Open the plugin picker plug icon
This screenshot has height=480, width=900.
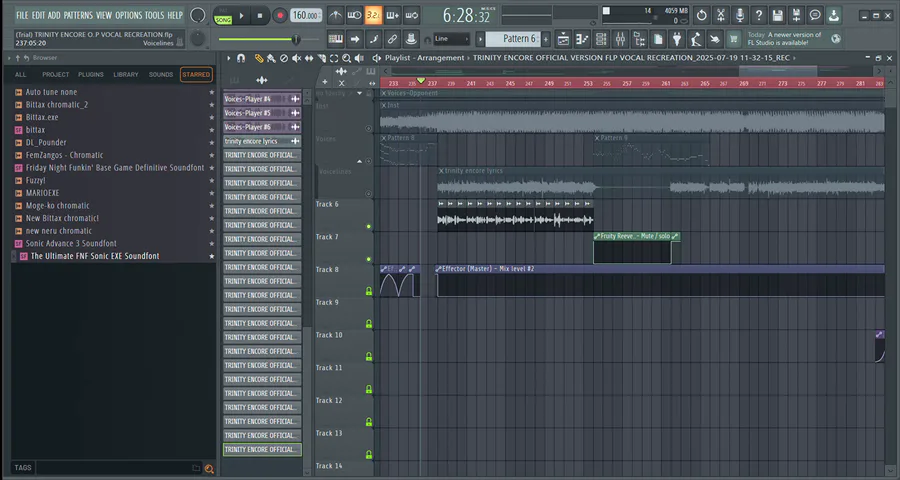click(x=677, y=39)
